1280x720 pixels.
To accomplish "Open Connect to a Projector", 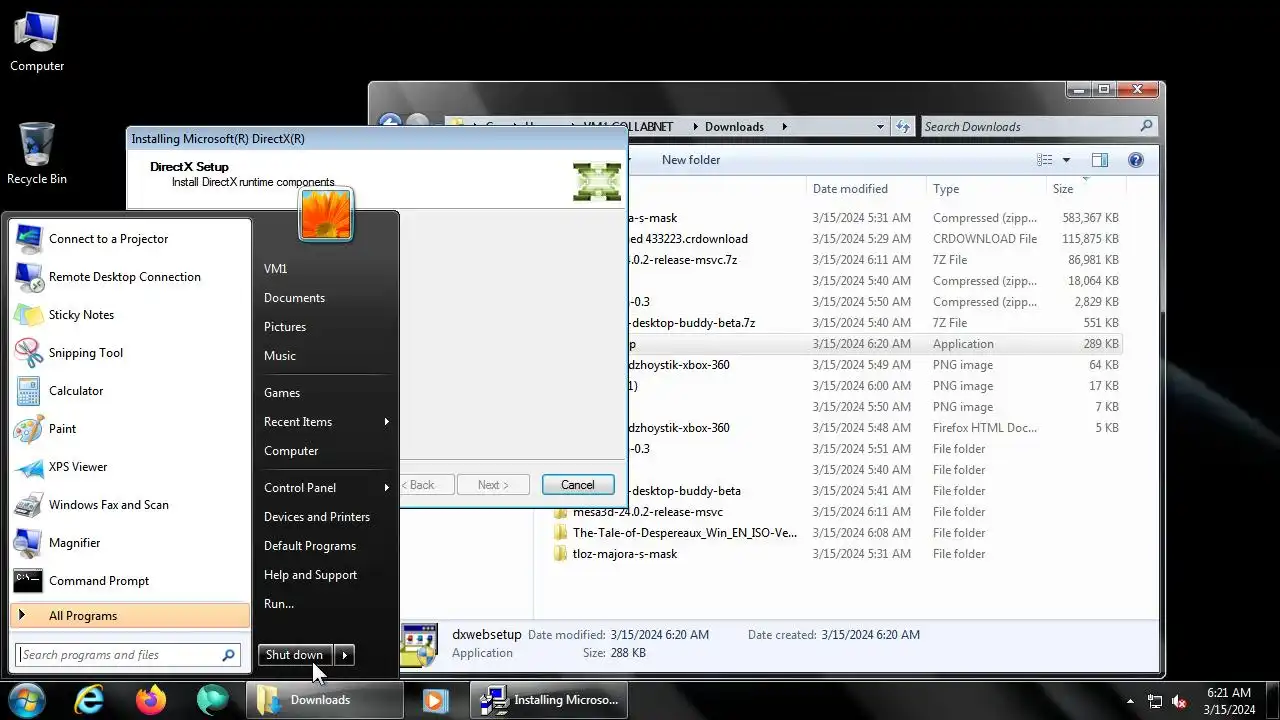I will [130, 239].
